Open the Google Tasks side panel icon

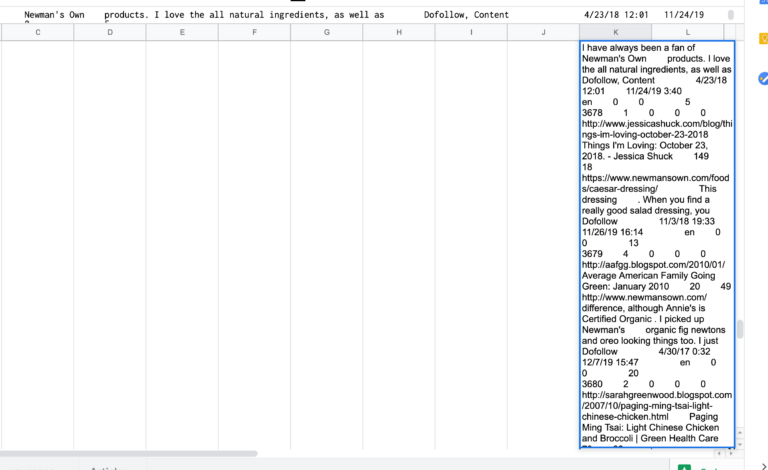(x=763, y=79)
